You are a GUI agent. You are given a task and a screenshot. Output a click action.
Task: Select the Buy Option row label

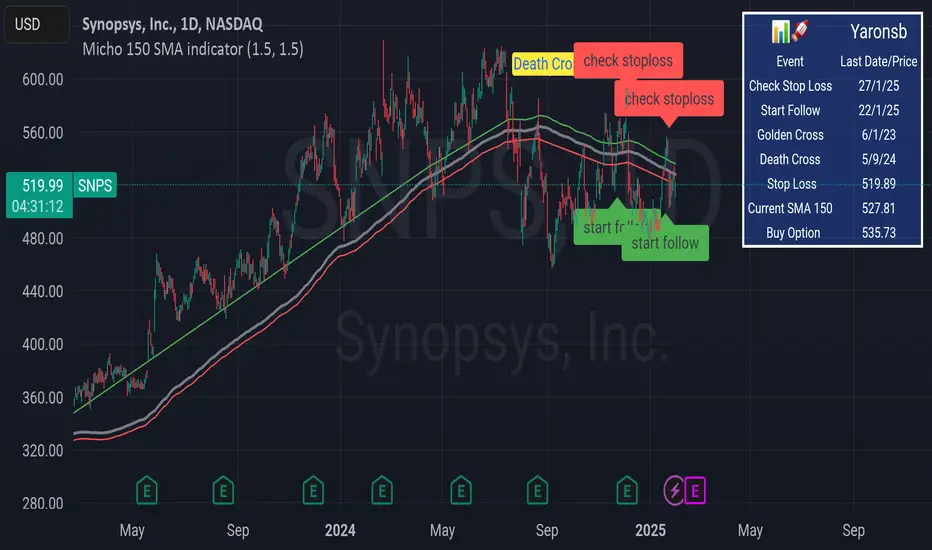coord(793,232)
